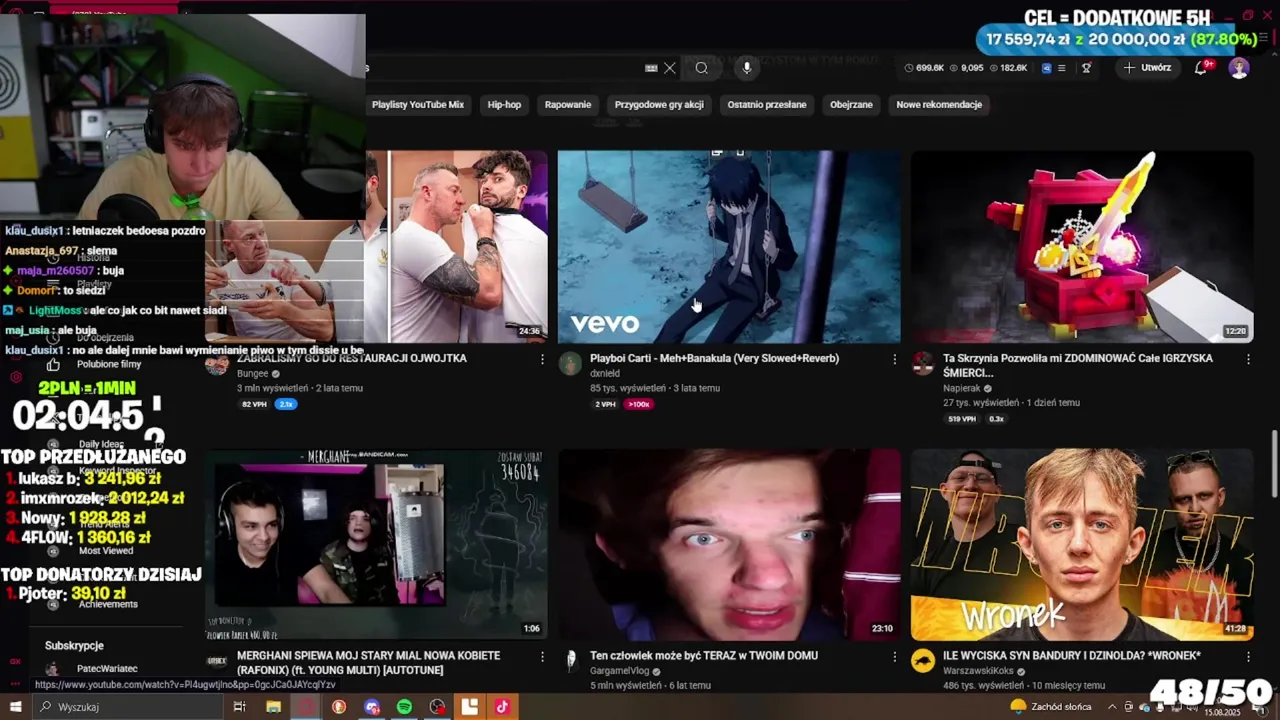This screenshot has height=720, width=1280.
Task: Open the WarszawskiKoks channel avatar
Action: (x=923, y=661)
